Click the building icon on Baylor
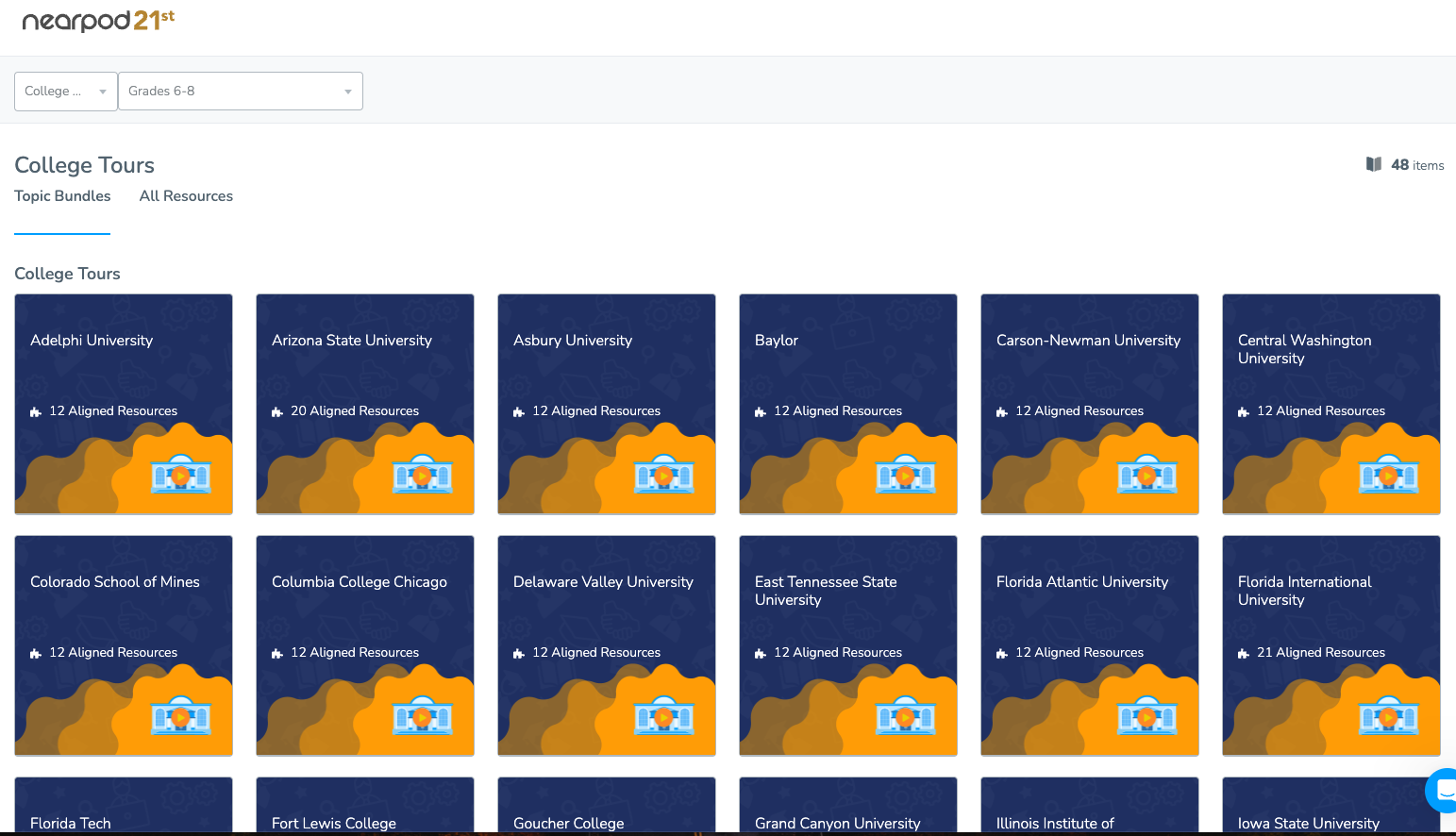 (906, 475)
